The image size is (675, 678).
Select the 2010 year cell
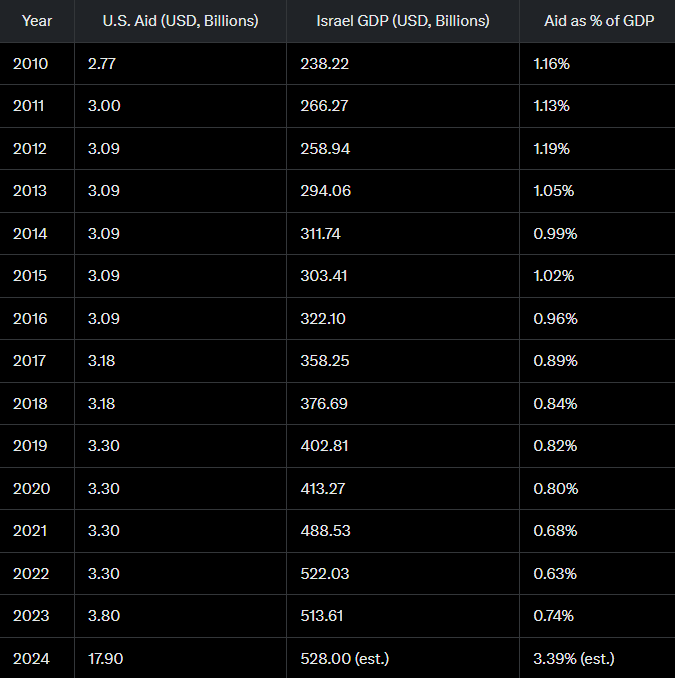pos(30,64)
